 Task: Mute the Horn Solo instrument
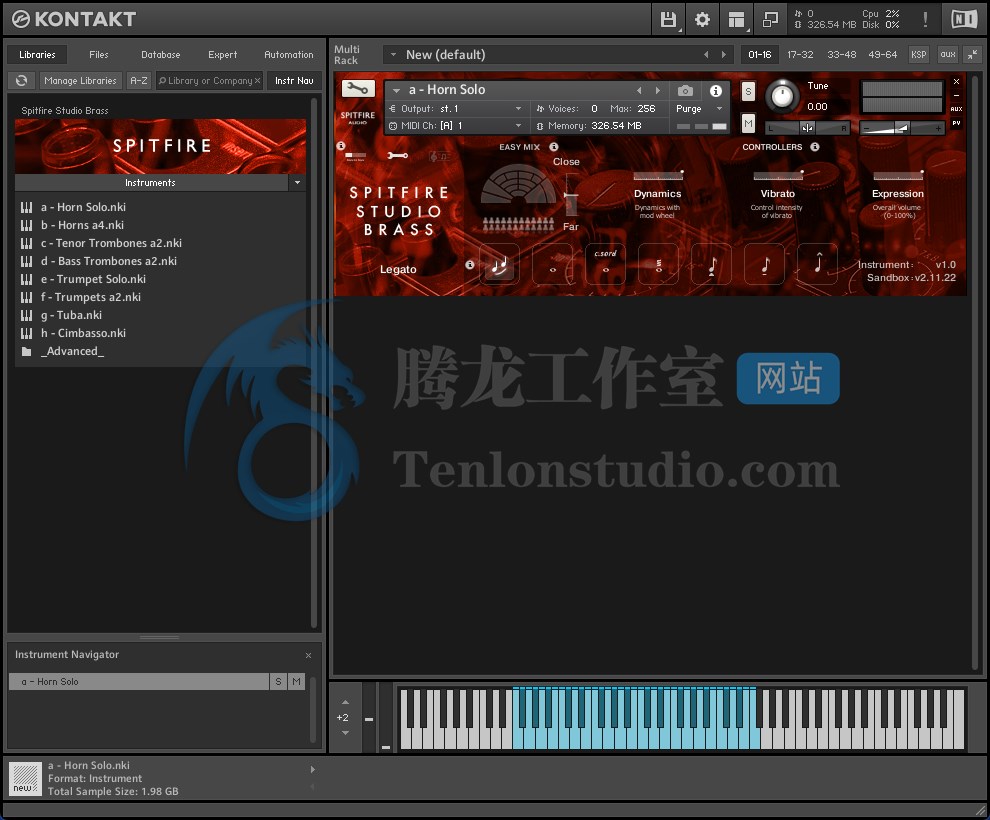pos(748,123)
